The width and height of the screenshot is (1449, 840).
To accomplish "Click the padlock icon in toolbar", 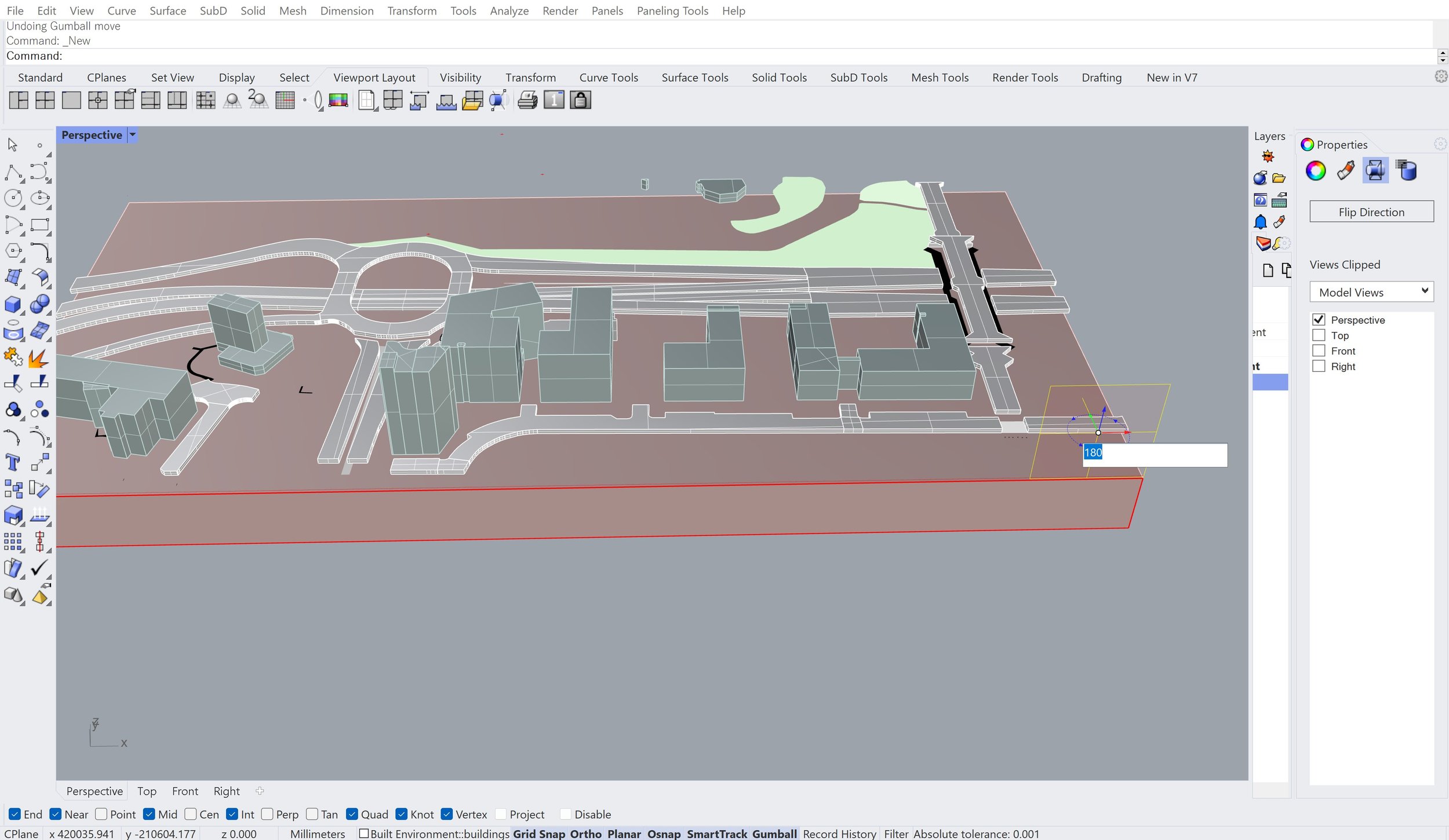I will (x=580, y=100).
